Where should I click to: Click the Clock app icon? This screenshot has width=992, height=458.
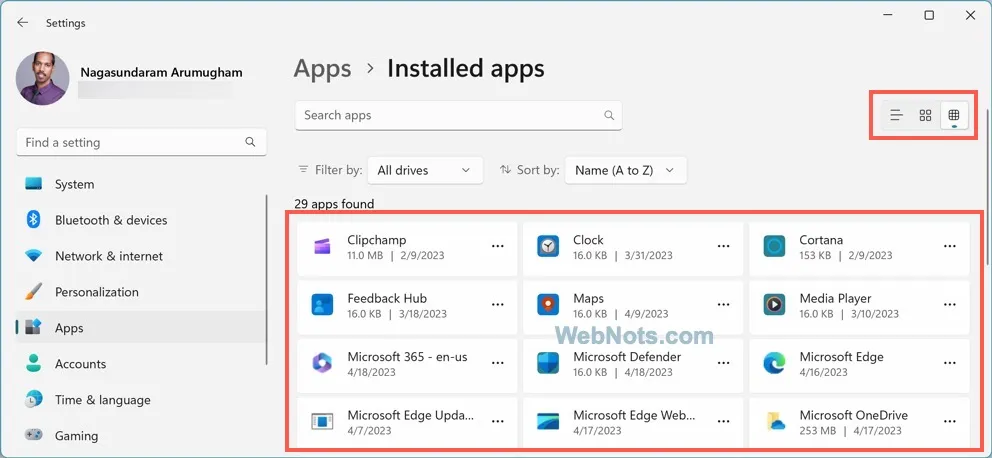pyautogui.click(x=548, y=246)
